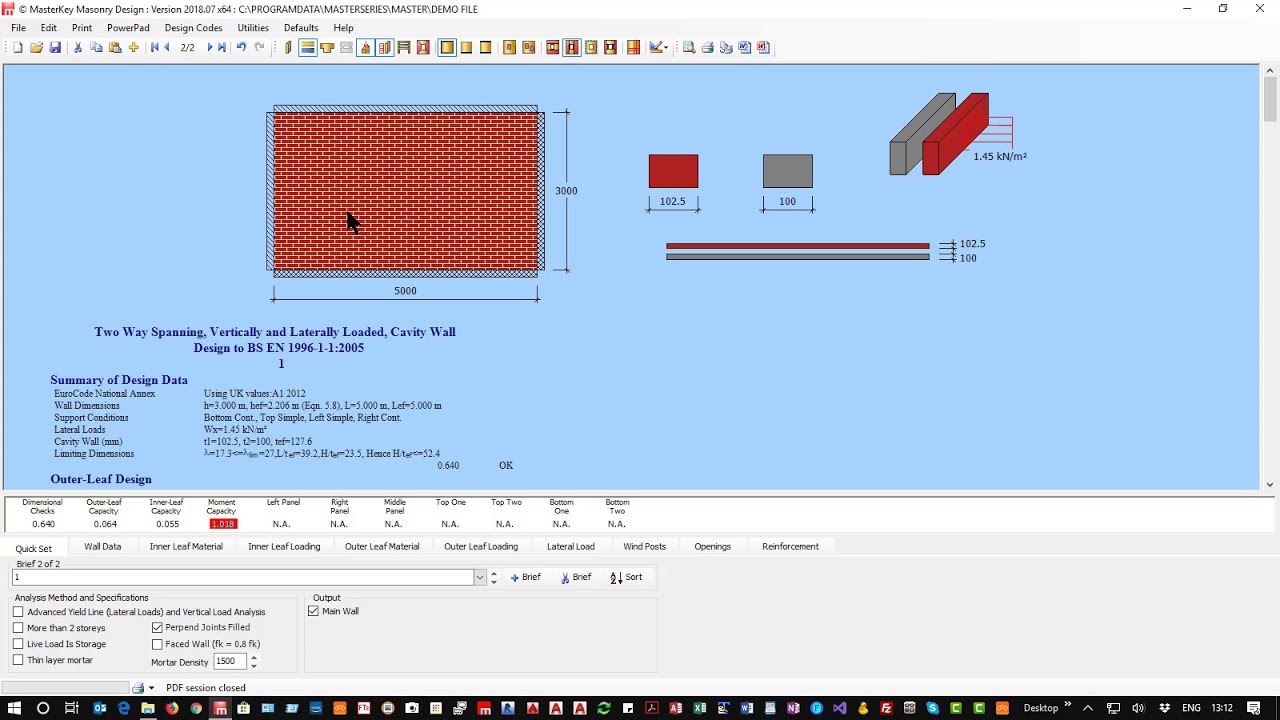Image resolution: width=1280 pixels, height=720 pixels.
Task: Open a file with the folder icon
Action: point(36,47)
